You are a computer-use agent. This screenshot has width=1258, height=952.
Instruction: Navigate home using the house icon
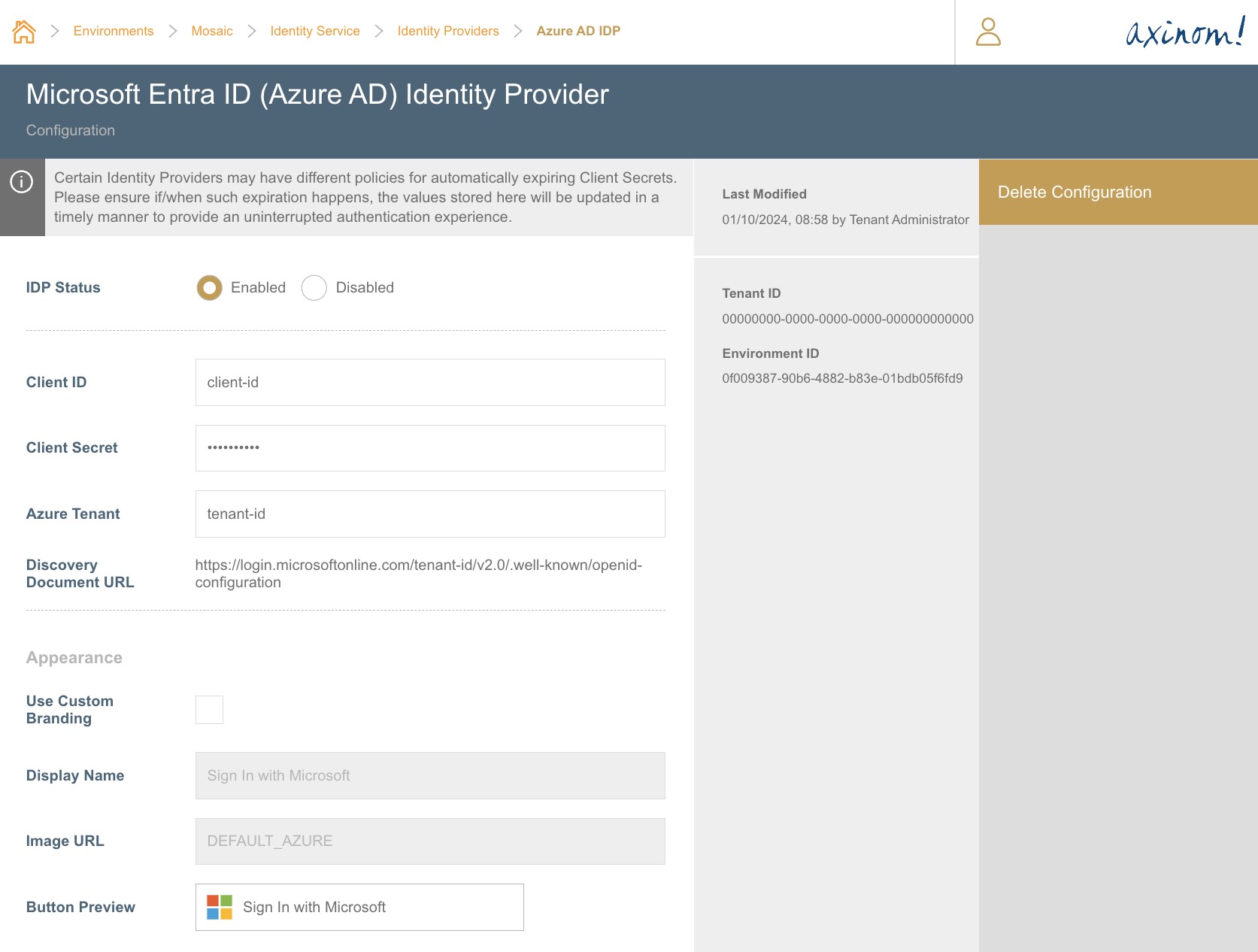point(24,32)
